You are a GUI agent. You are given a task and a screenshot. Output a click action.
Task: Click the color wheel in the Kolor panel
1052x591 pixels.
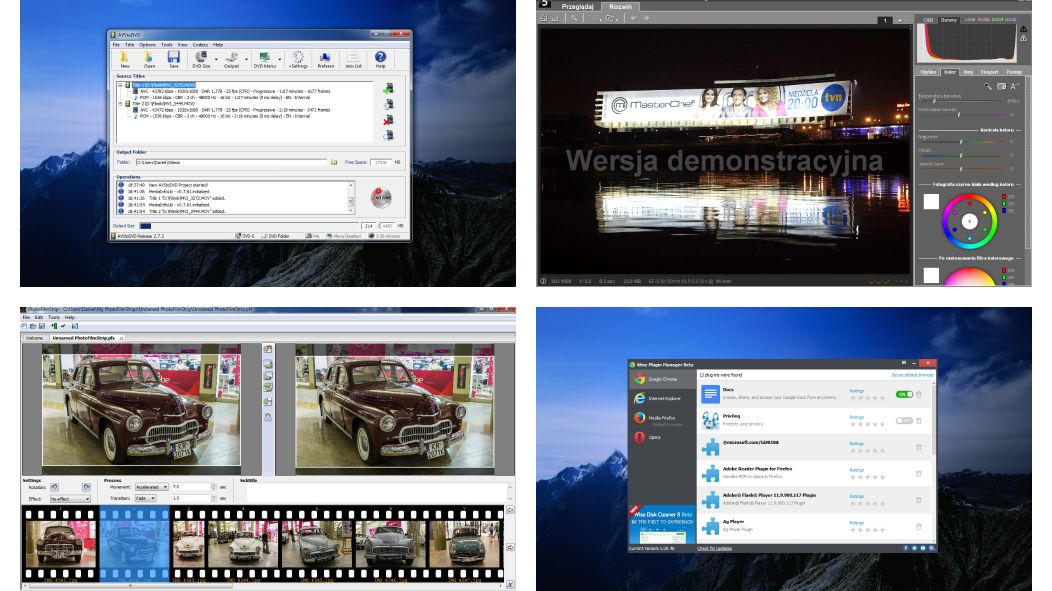pos(968,217)
